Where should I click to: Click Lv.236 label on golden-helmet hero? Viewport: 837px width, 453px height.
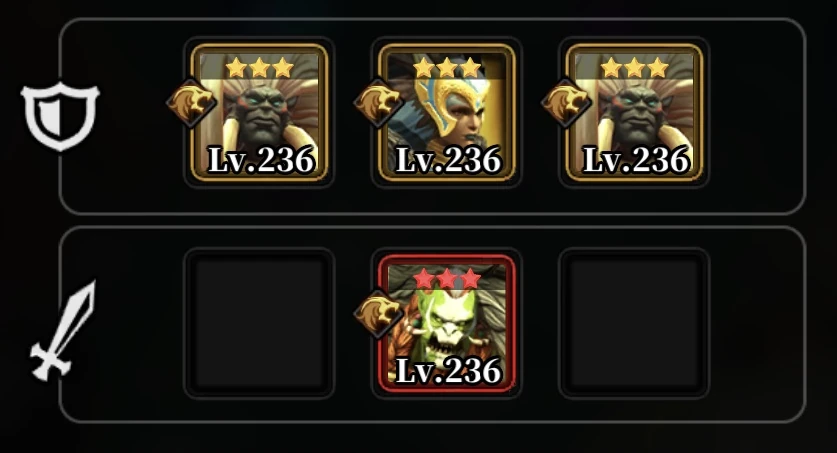(448, 160)
